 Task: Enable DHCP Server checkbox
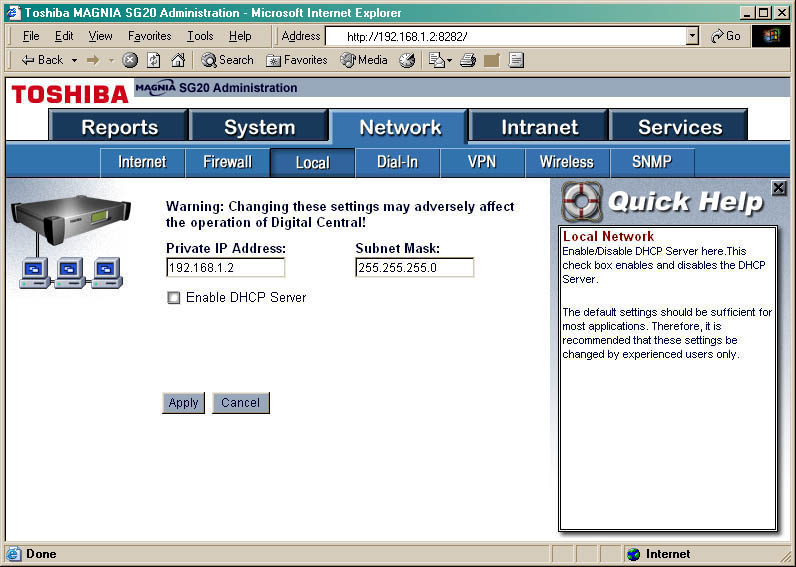[x=174, y=297]
